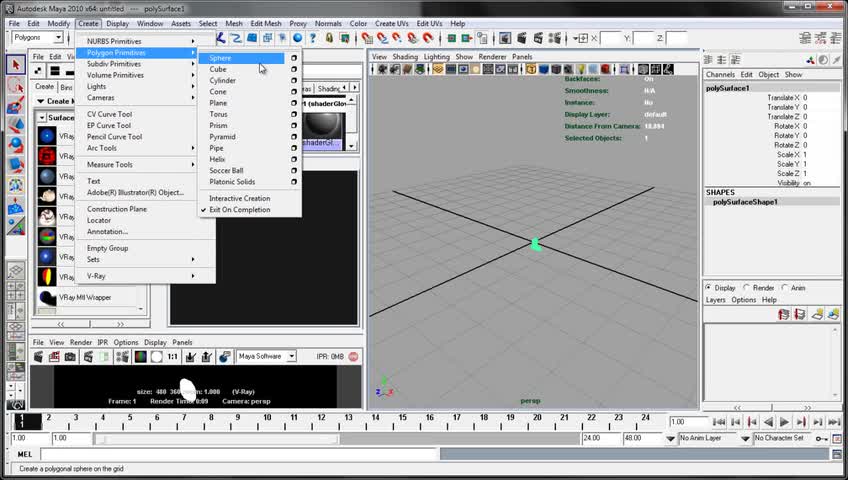Collapse the Surface section in Hypershade
The image size is (848, 480).
[42, 118]
